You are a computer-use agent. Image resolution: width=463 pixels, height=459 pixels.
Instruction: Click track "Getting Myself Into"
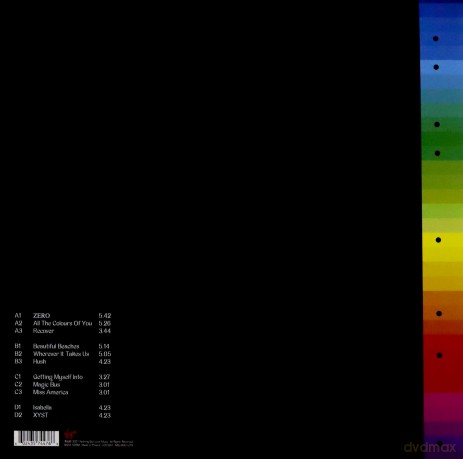[58, 377]
